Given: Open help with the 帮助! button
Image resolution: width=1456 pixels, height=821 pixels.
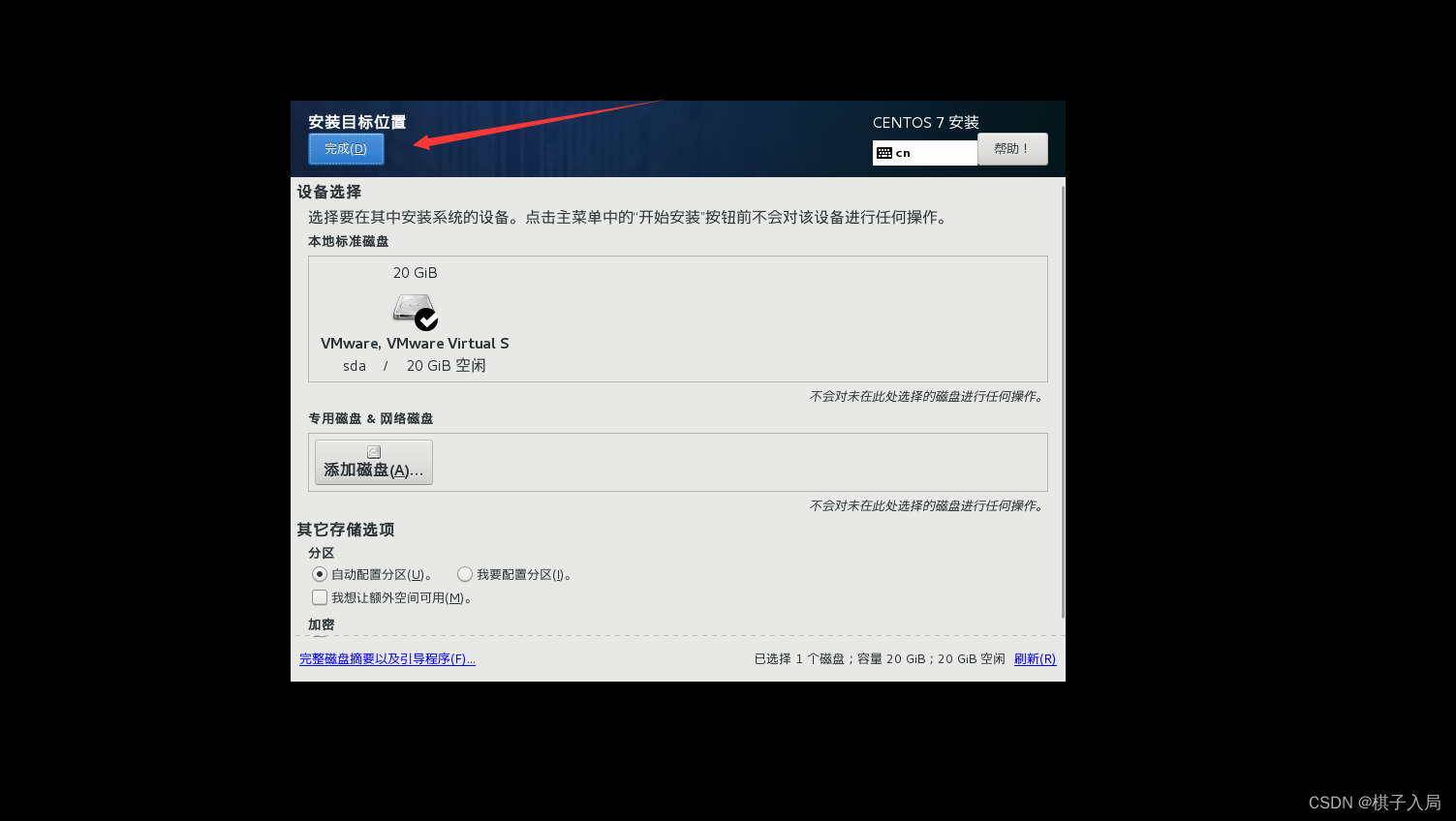Looking at the screenshot, I should 1012,149.
